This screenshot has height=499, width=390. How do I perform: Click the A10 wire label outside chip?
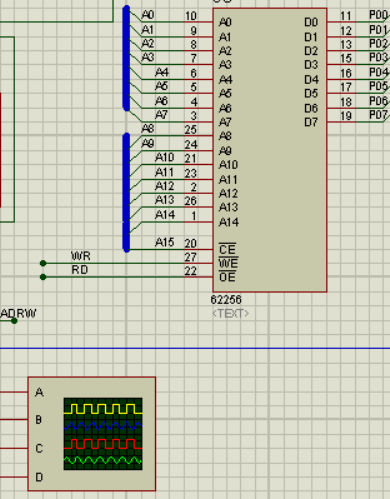click(x=165, y=157)
